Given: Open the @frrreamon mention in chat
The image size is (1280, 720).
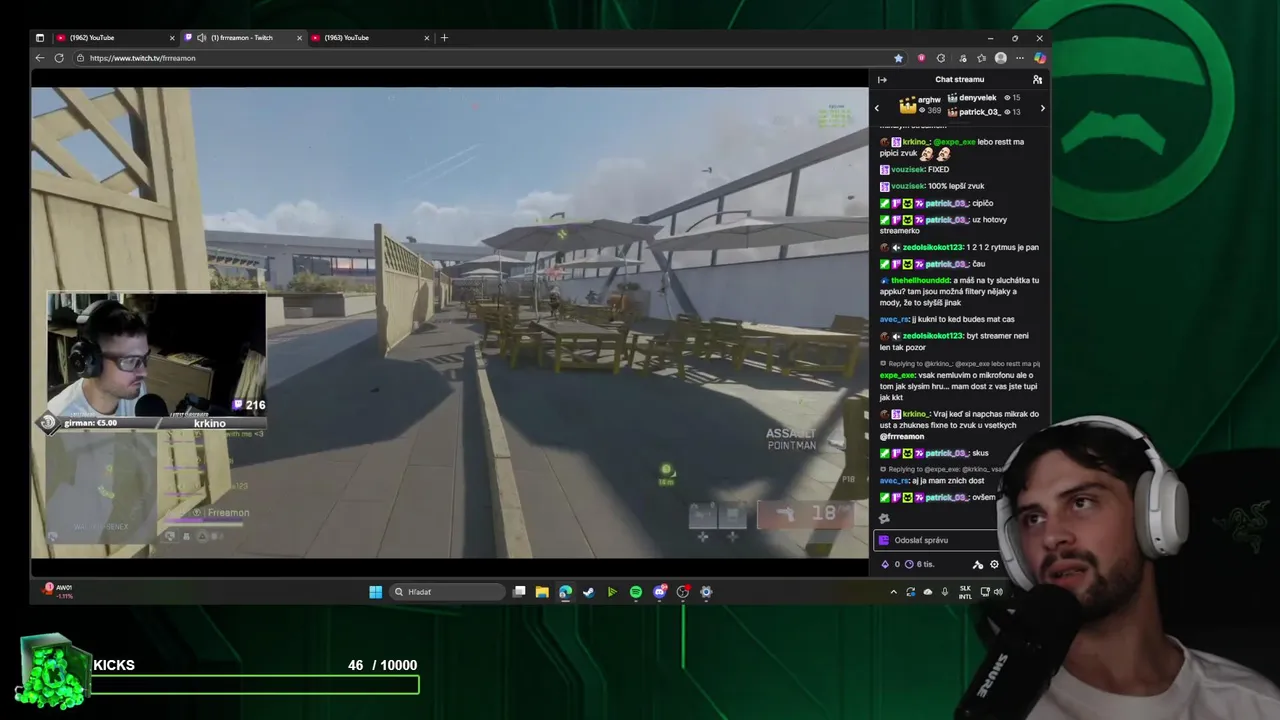Looking at the screenshot, I should 902,436.
